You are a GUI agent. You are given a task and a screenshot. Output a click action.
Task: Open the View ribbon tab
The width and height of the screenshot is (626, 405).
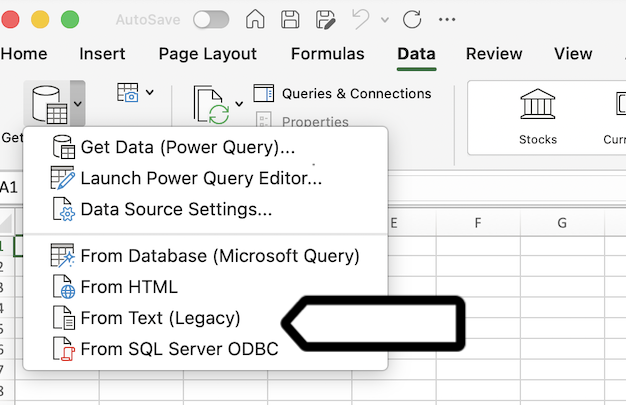coord(573,54)
